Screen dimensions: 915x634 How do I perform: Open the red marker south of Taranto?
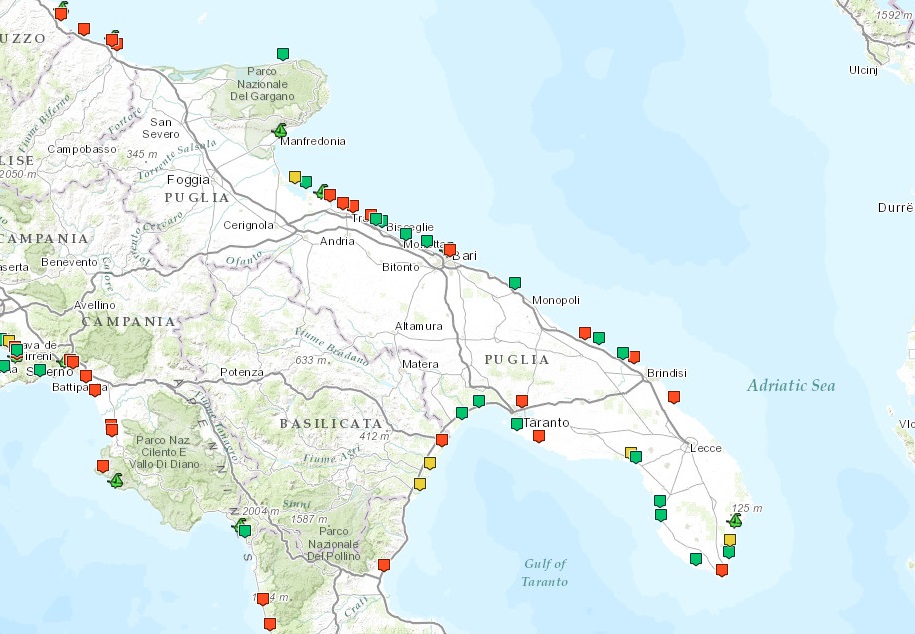[539, 436]
